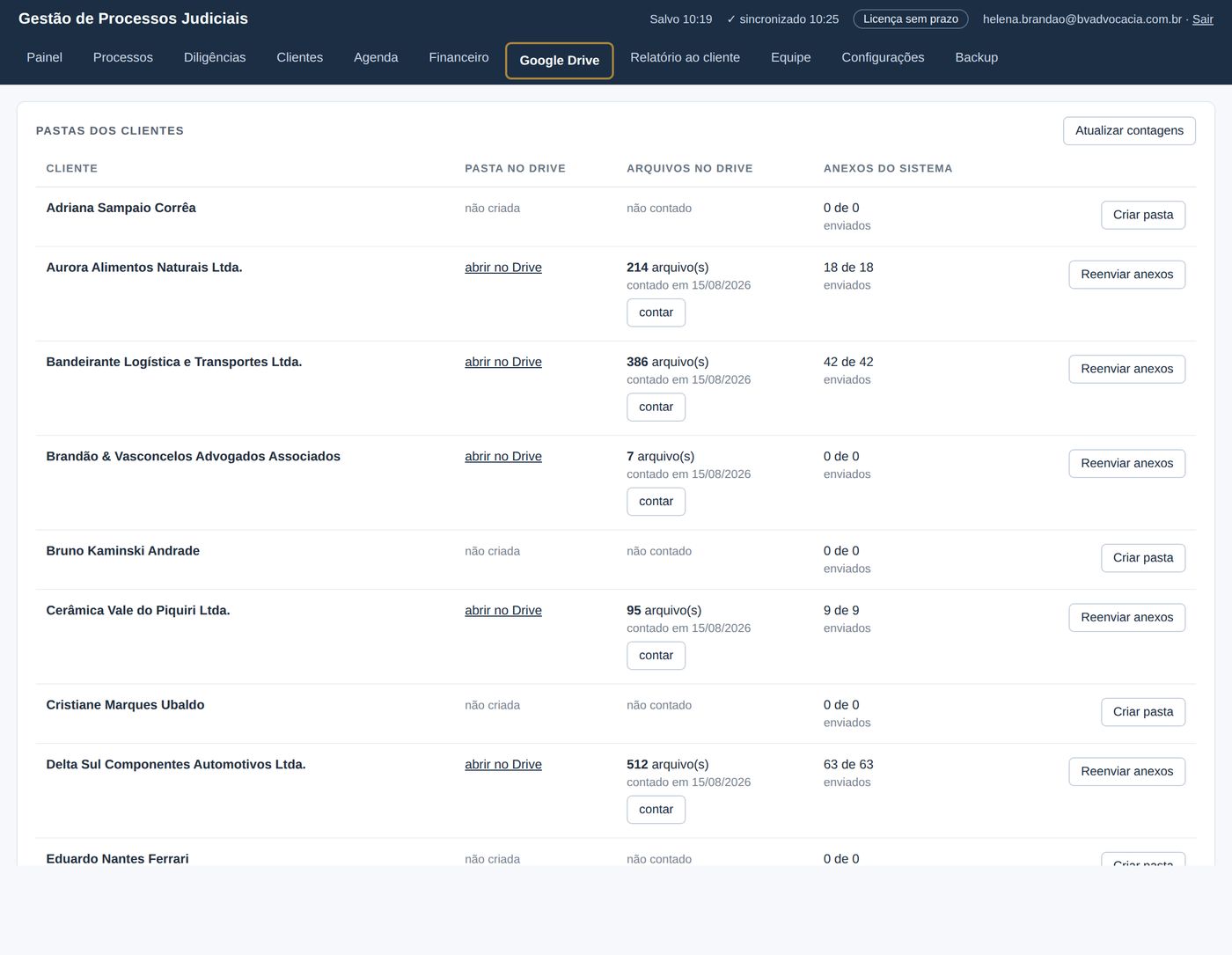Count files for Cerâmica Vale do Piquiri
The width and height of the screenshot is (1232, 955).
click(x=656, y=655)
